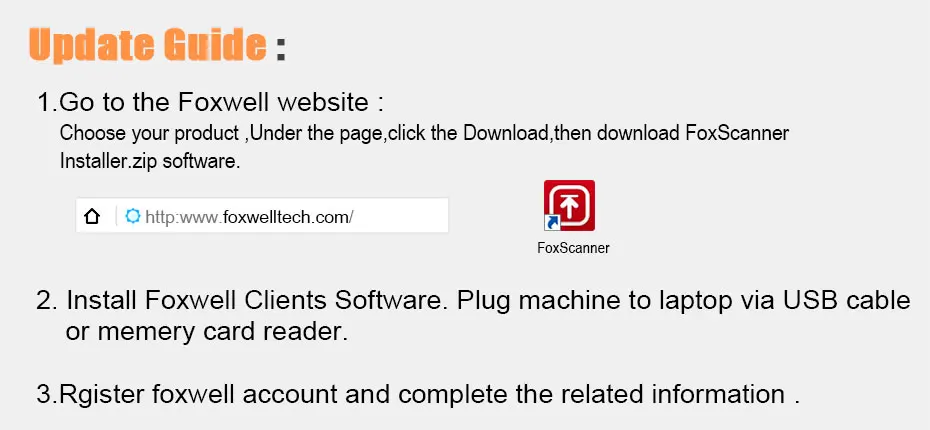The width and height of the screenshot is (930, 430).
Task: Click the blue loading circle beside the URL
Action: (x=133, y=216)
